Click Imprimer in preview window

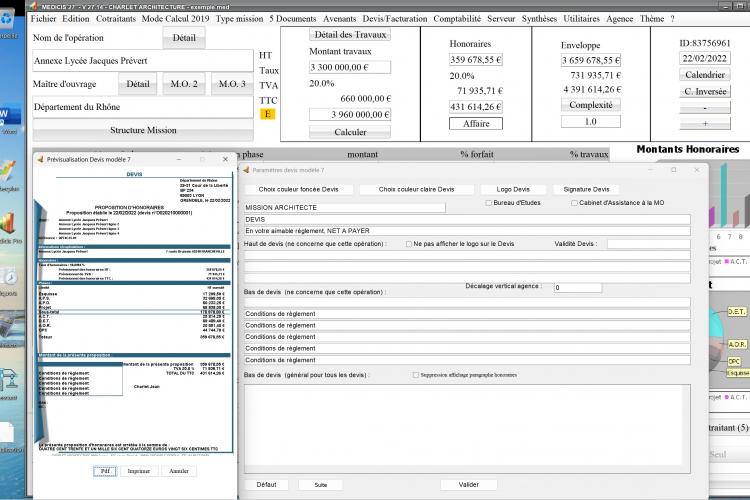(x=139, y=471)
